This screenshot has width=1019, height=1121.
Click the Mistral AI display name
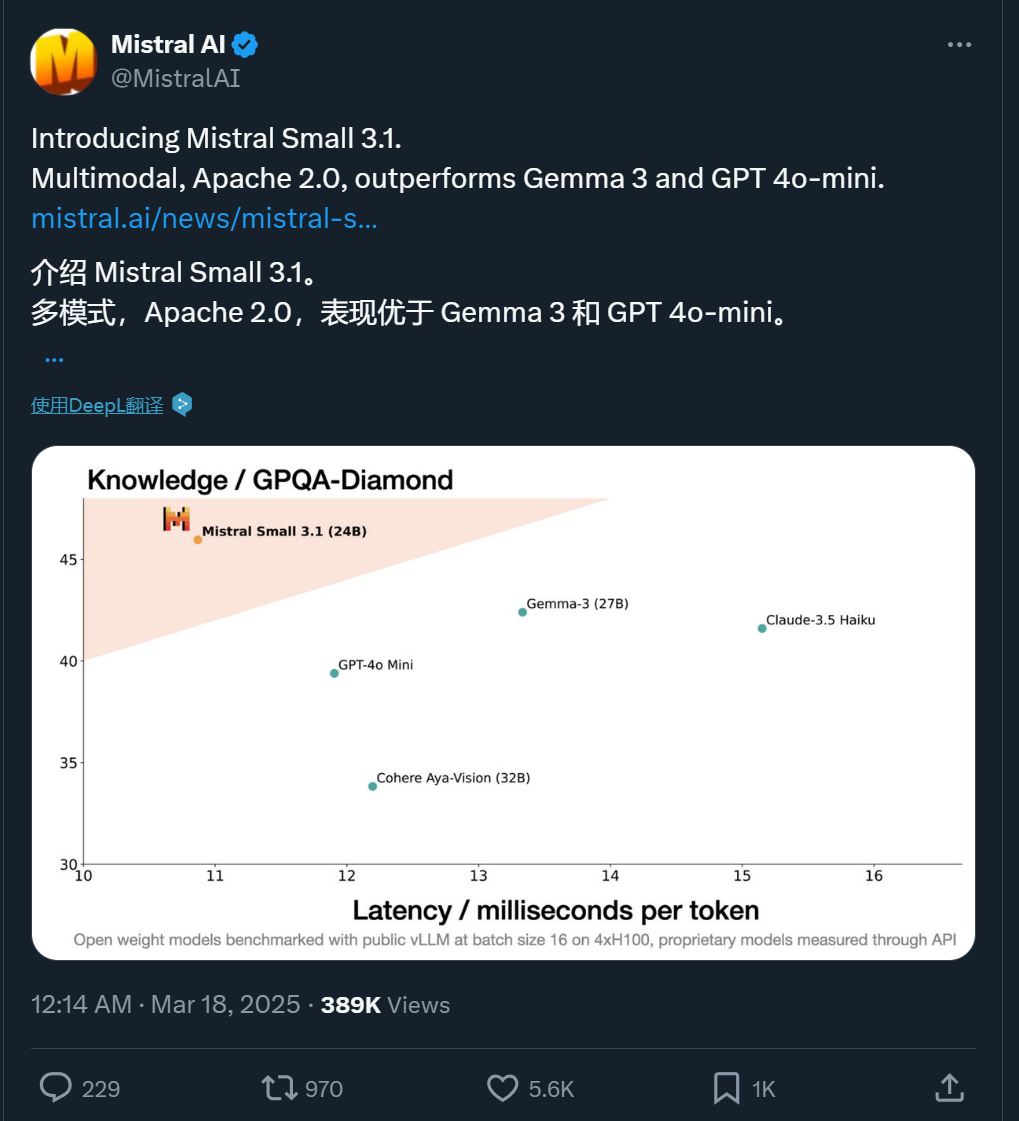click(x=168, y=44)
